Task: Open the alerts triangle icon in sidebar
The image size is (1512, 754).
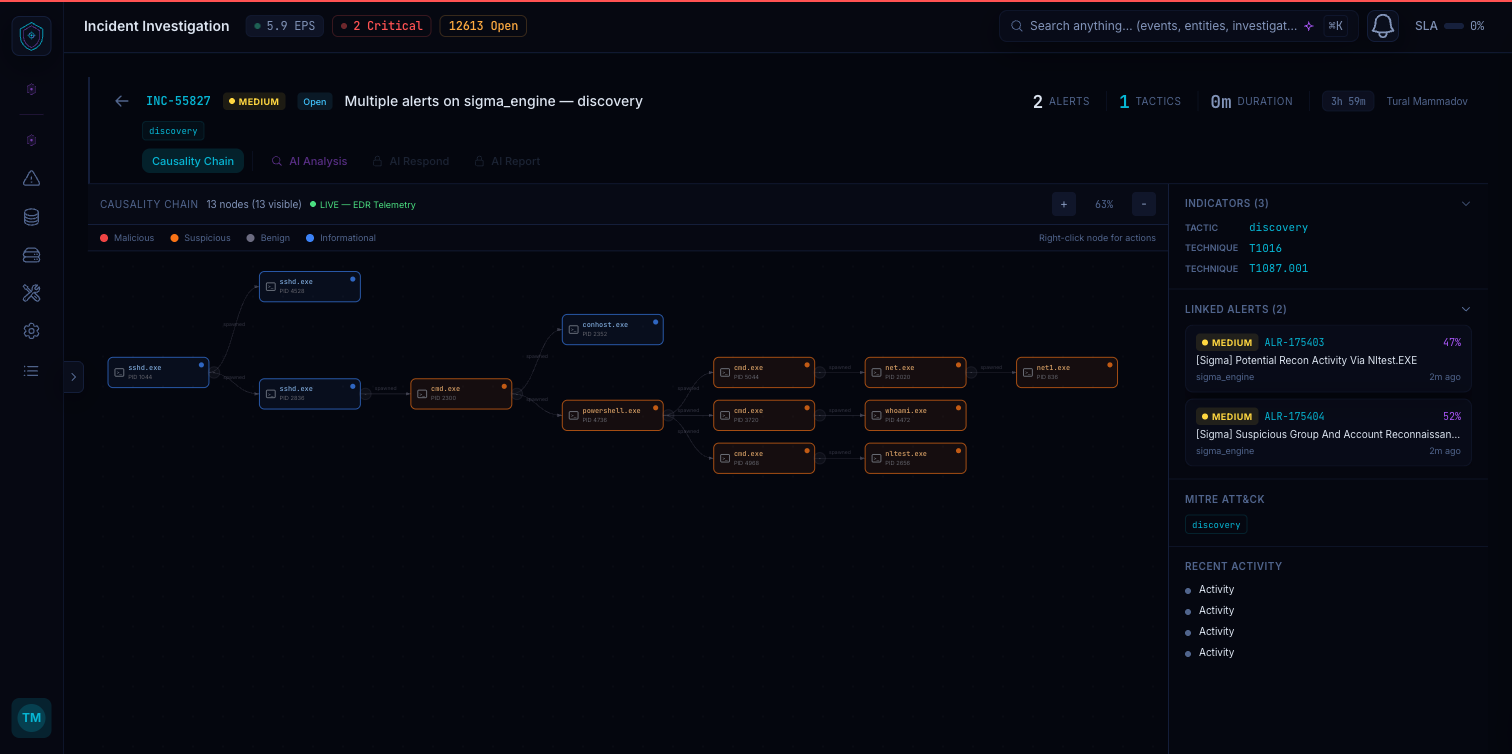Action: pyautogui.click(x=31, y=179)
